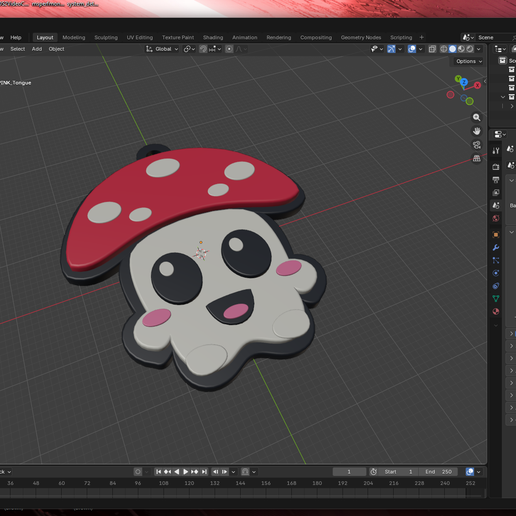Play the animation in reverse

coord(177,472)
